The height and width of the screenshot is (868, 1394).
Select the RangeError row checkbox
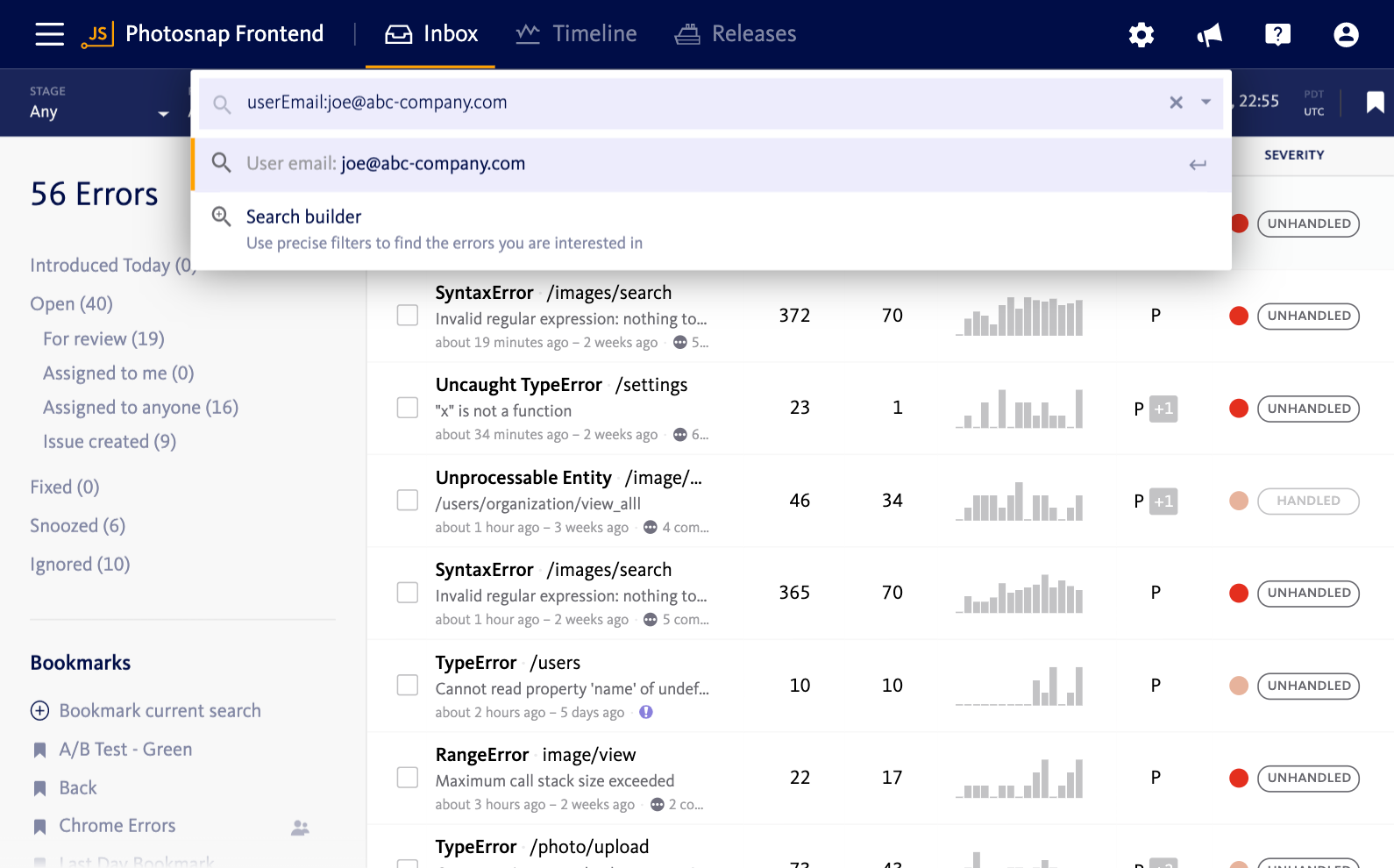pos(408,778)
